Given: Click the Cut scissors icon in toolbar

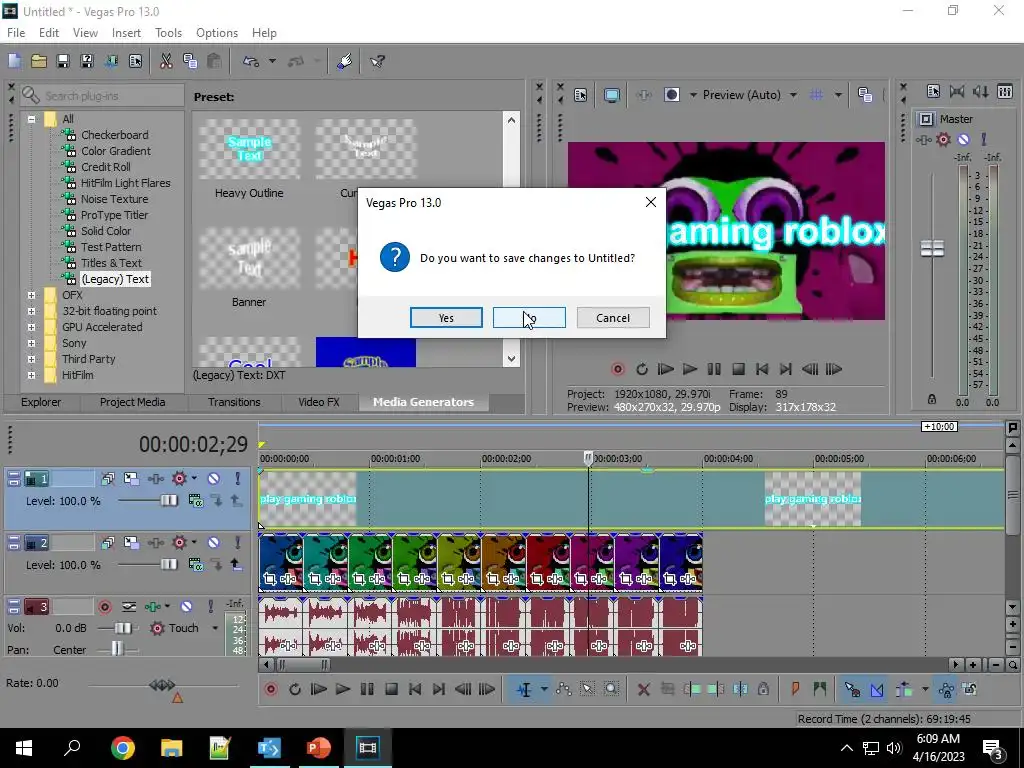Looking at the screenshot, I should pyautogui.click(x=166, y=61).
